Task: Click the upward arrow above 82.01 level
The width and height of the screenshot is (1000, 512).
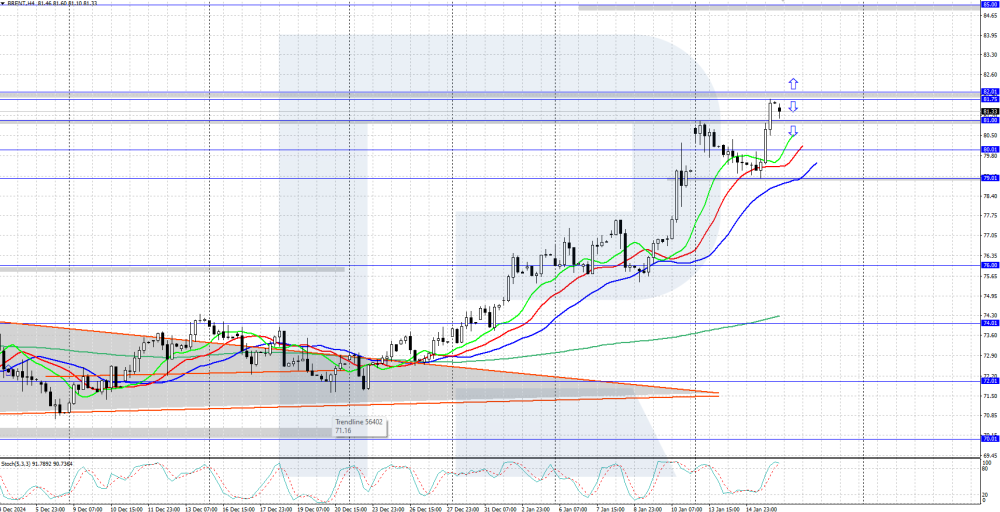Action: click(792, 84)
